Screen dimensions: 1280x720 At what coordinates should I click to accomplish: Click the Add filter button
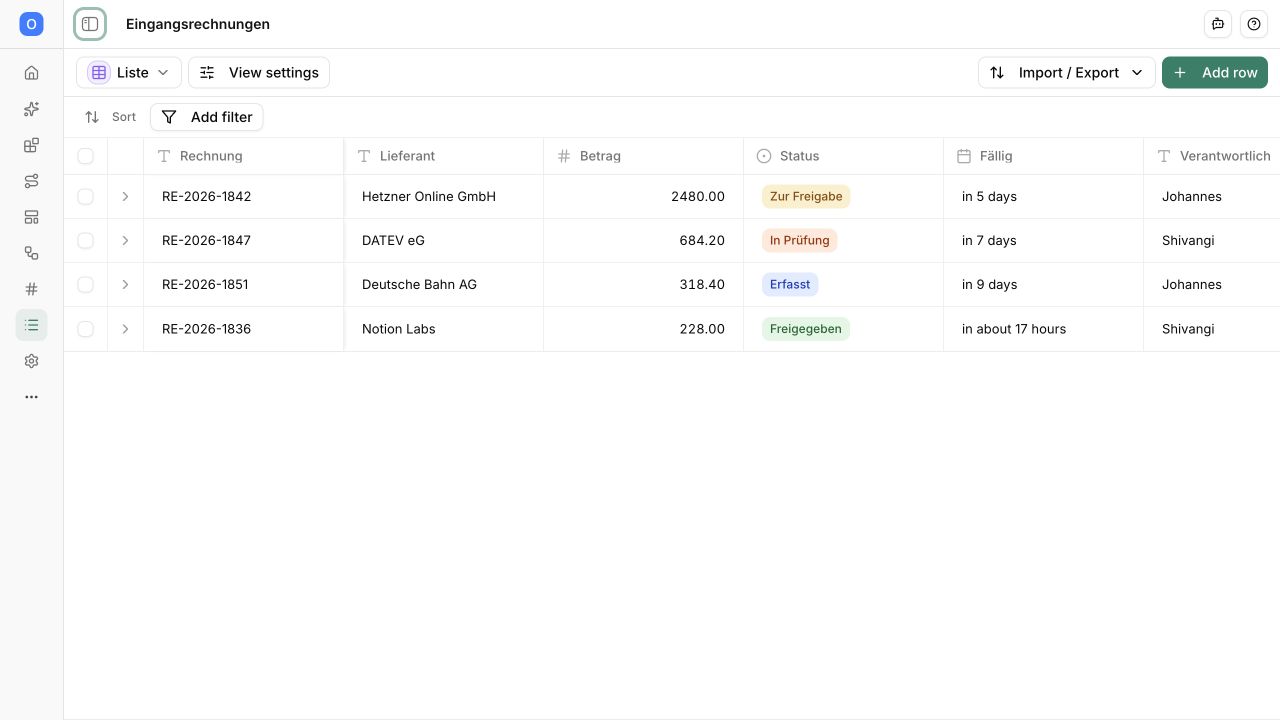pyautogui.click(x=207, y=117)
